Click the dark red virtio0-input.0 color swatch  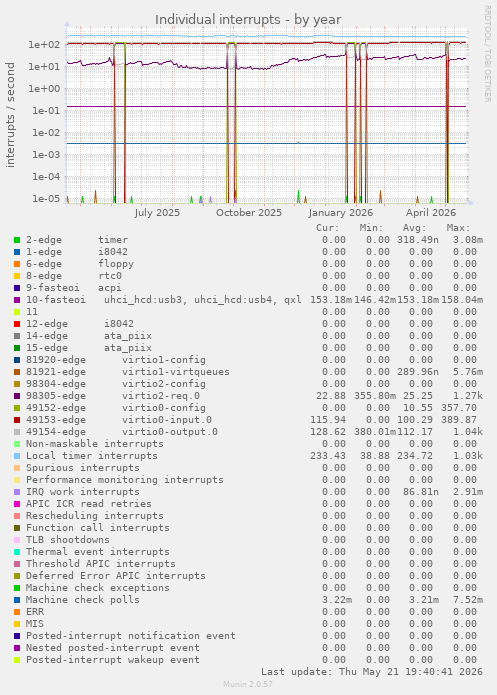(x=17, y=420)
